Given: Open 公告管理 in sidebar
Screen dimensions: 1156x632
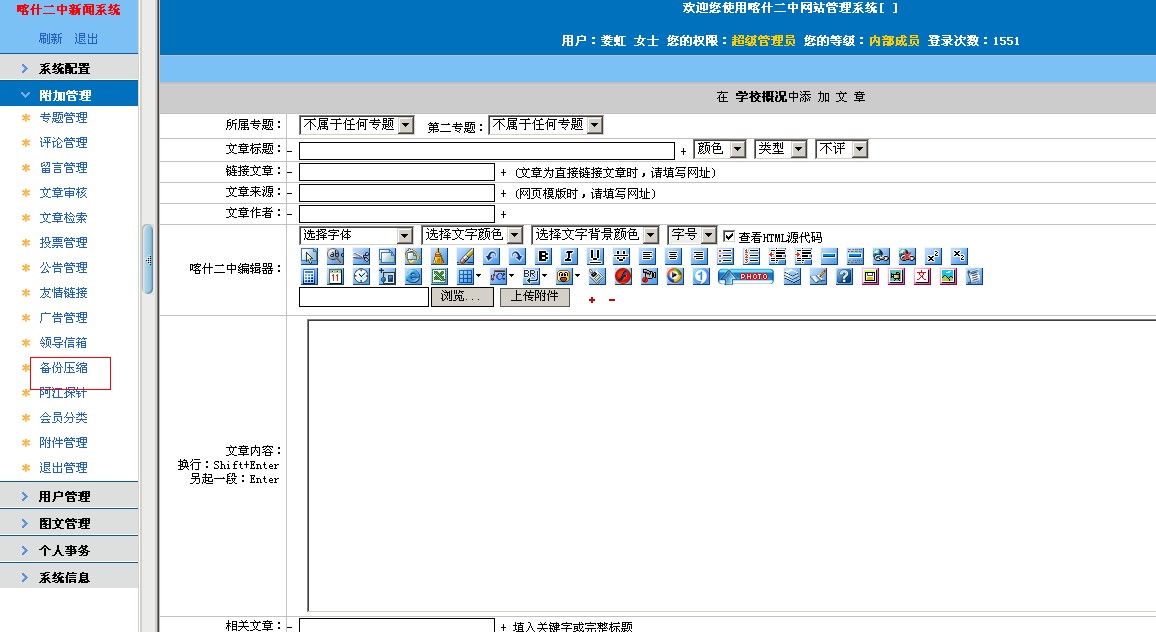Looking at the screenshot, I should point(63,268).
